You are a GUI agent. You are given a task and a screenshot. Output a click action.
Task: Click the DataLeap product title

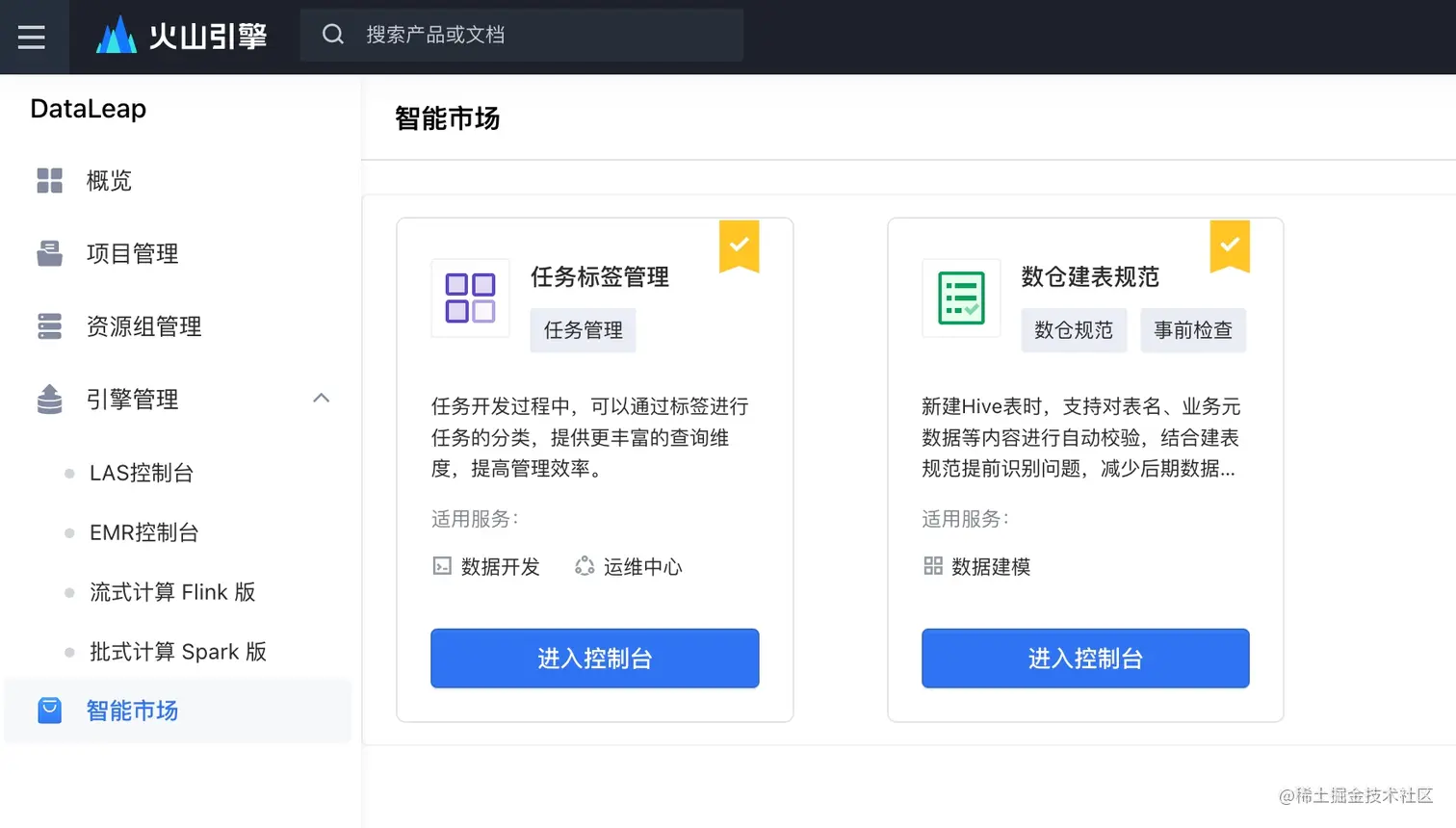point(89,109)
